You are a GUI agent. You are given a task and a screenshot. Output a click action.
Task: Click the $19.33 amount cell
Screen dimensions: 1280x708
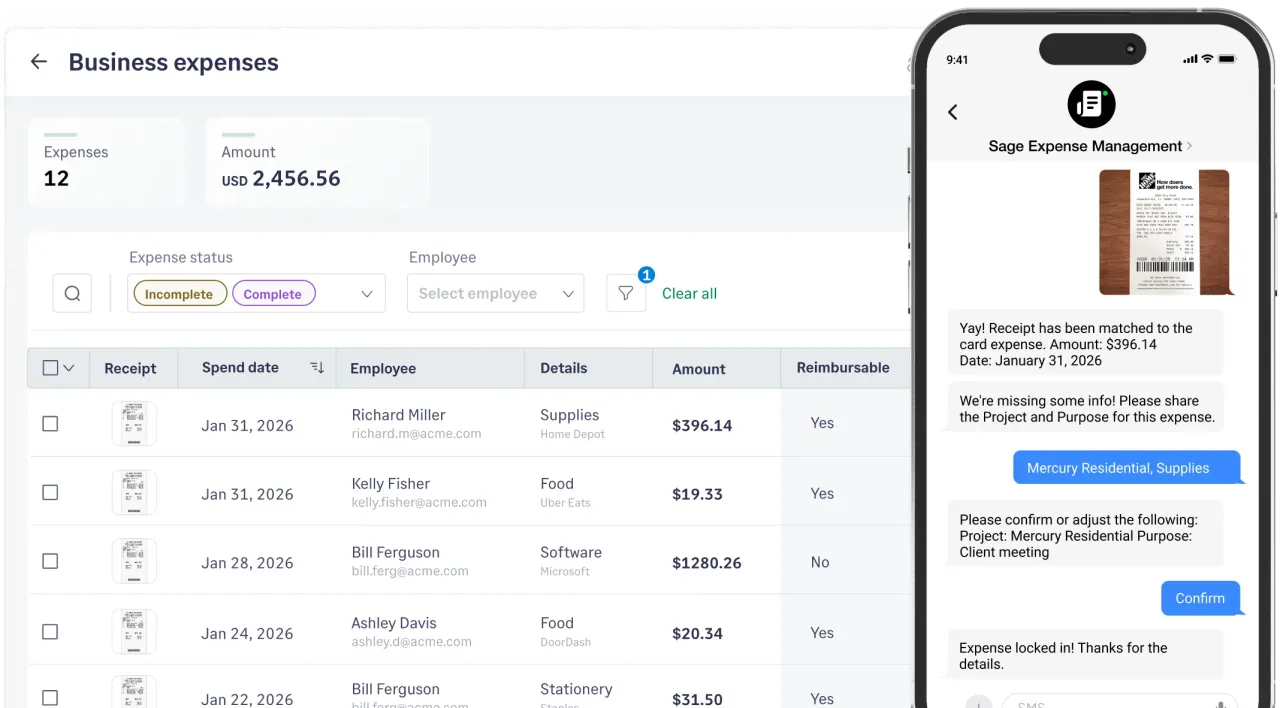(x=697, y=494)
